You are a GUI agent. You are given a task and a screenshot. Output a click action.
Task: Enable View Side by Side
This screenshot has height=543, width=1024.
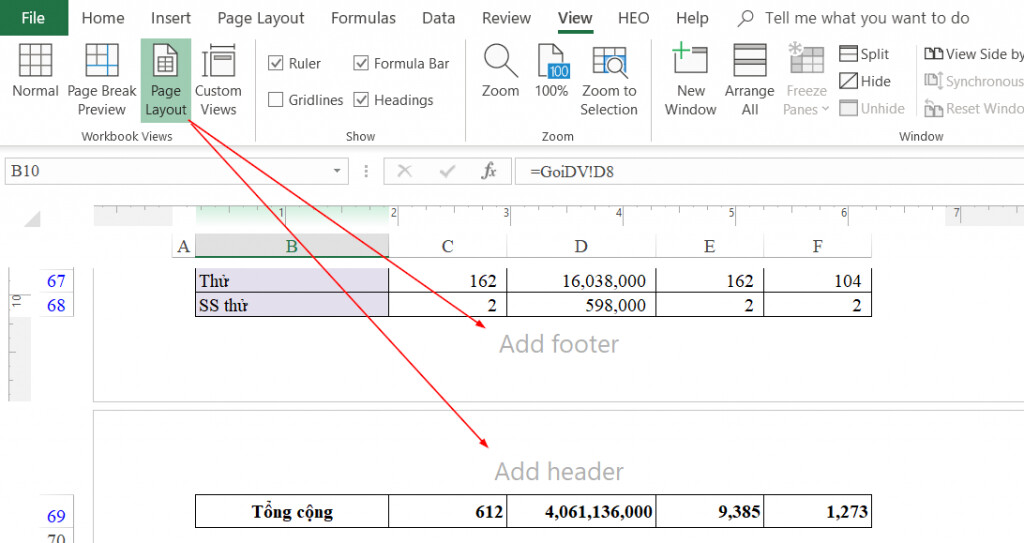[973, 54]
